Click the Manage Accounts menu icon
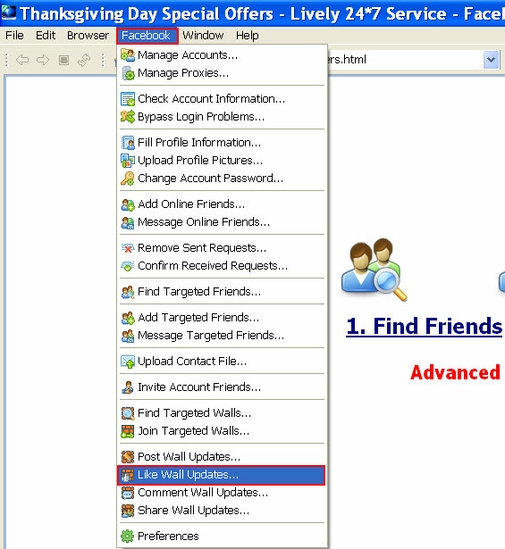This screenshot has width=505, height=549. tap(127, 55)
